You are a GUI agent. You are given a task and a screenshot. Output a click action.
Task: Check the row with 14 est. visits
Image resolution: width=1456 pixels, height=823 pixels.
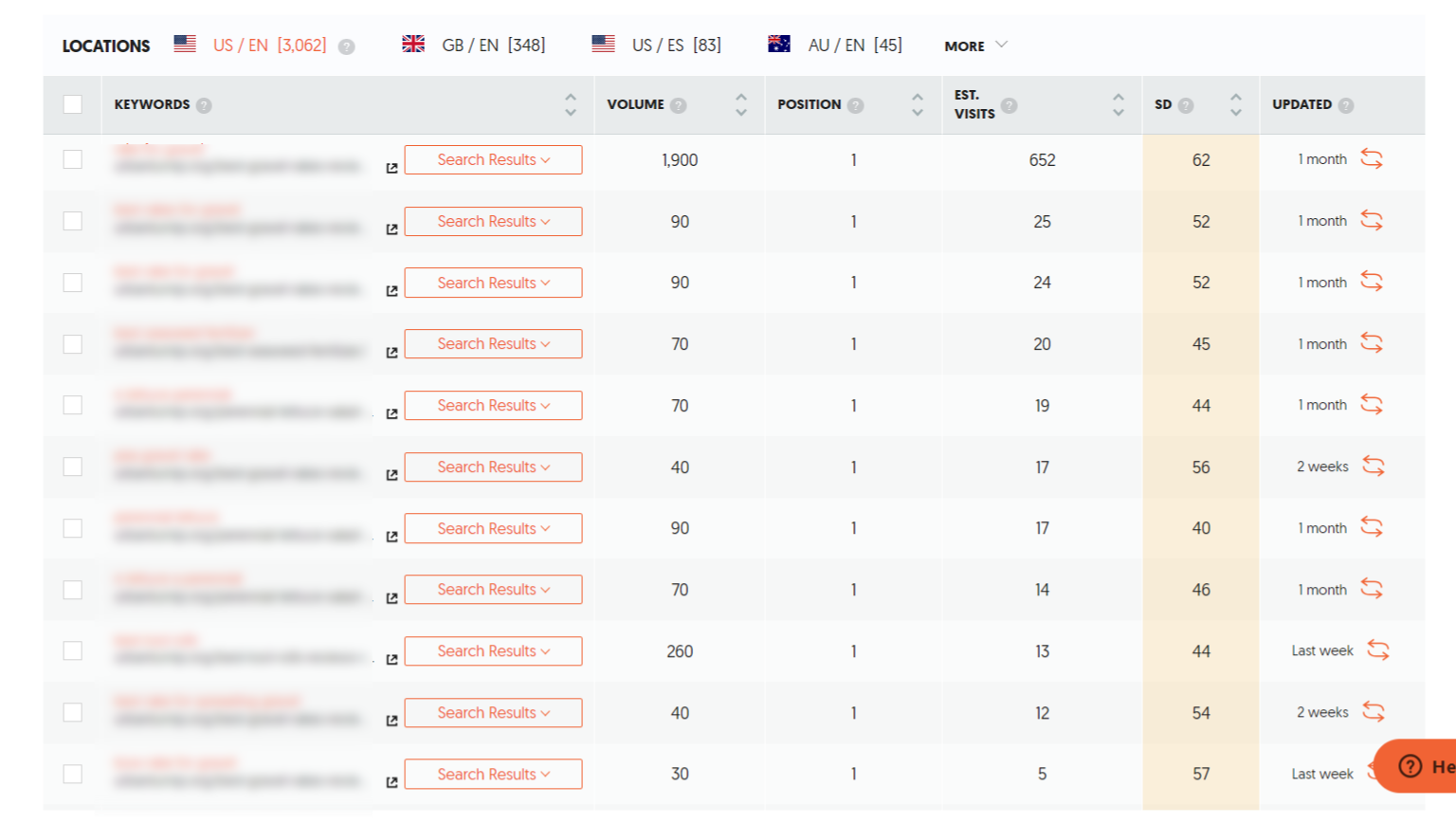coord(72,590)
